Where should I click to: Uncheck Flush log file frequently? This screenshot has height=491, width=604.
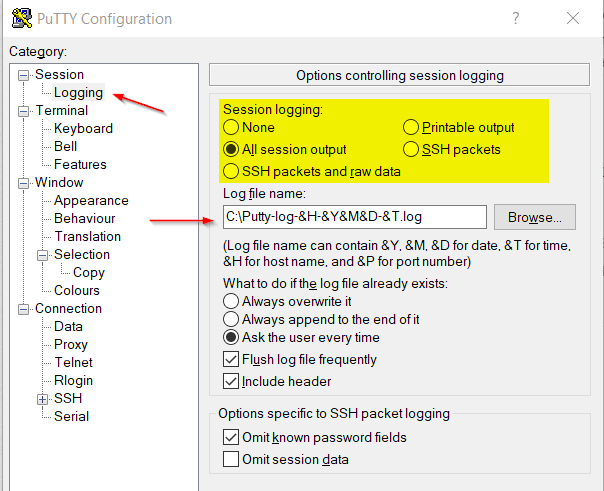(x=232, y=360)
